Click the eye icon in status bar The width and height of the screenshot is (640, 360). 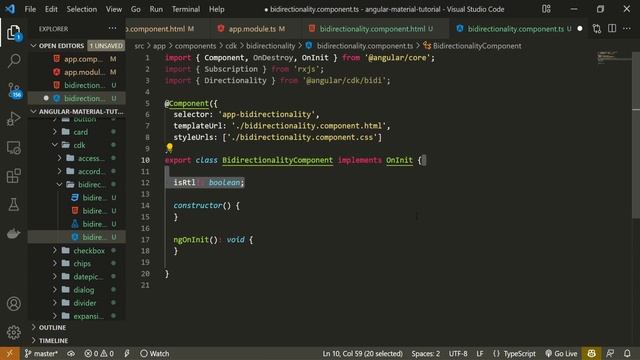71,353
